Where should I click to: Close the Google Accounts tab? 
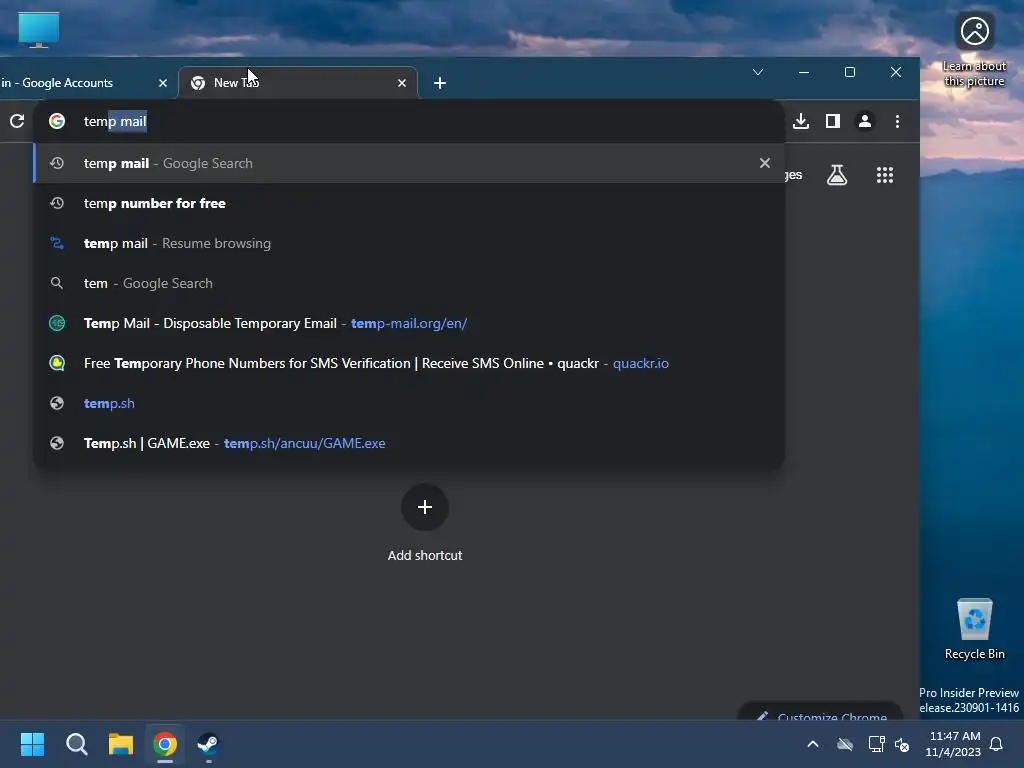pyautogui.click(x=163, y=83)
